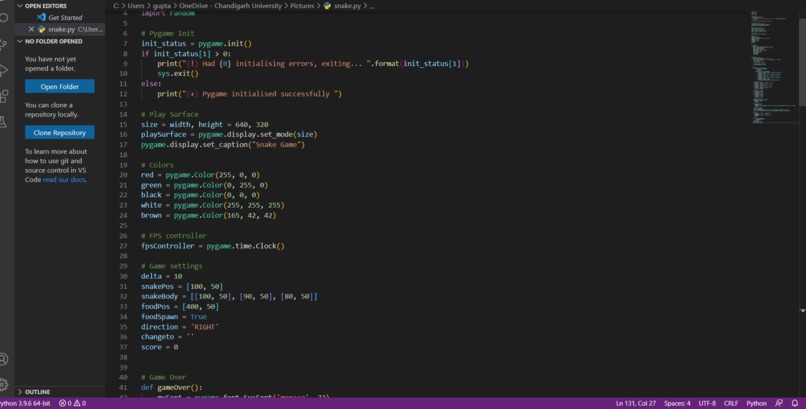
Task: Click the Clone Repository button
Action: coord(60,133)
